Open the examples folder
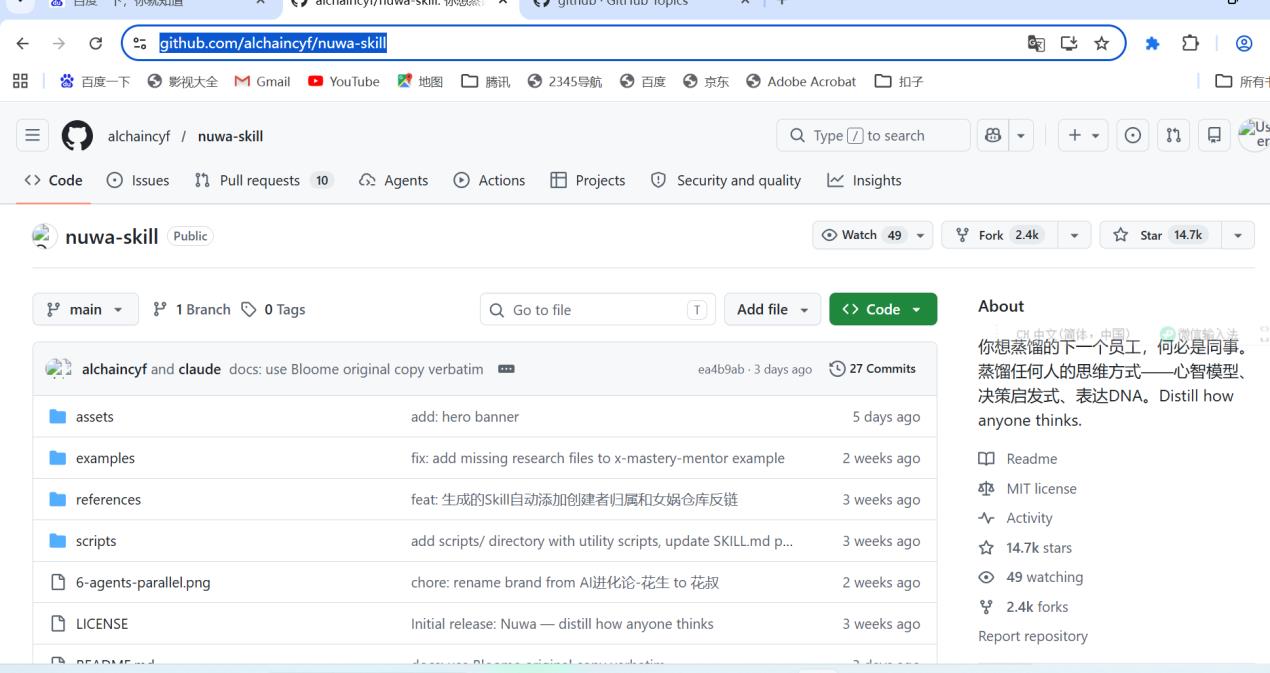Viewport: 1270px width, 673px height. click(105, 458)
